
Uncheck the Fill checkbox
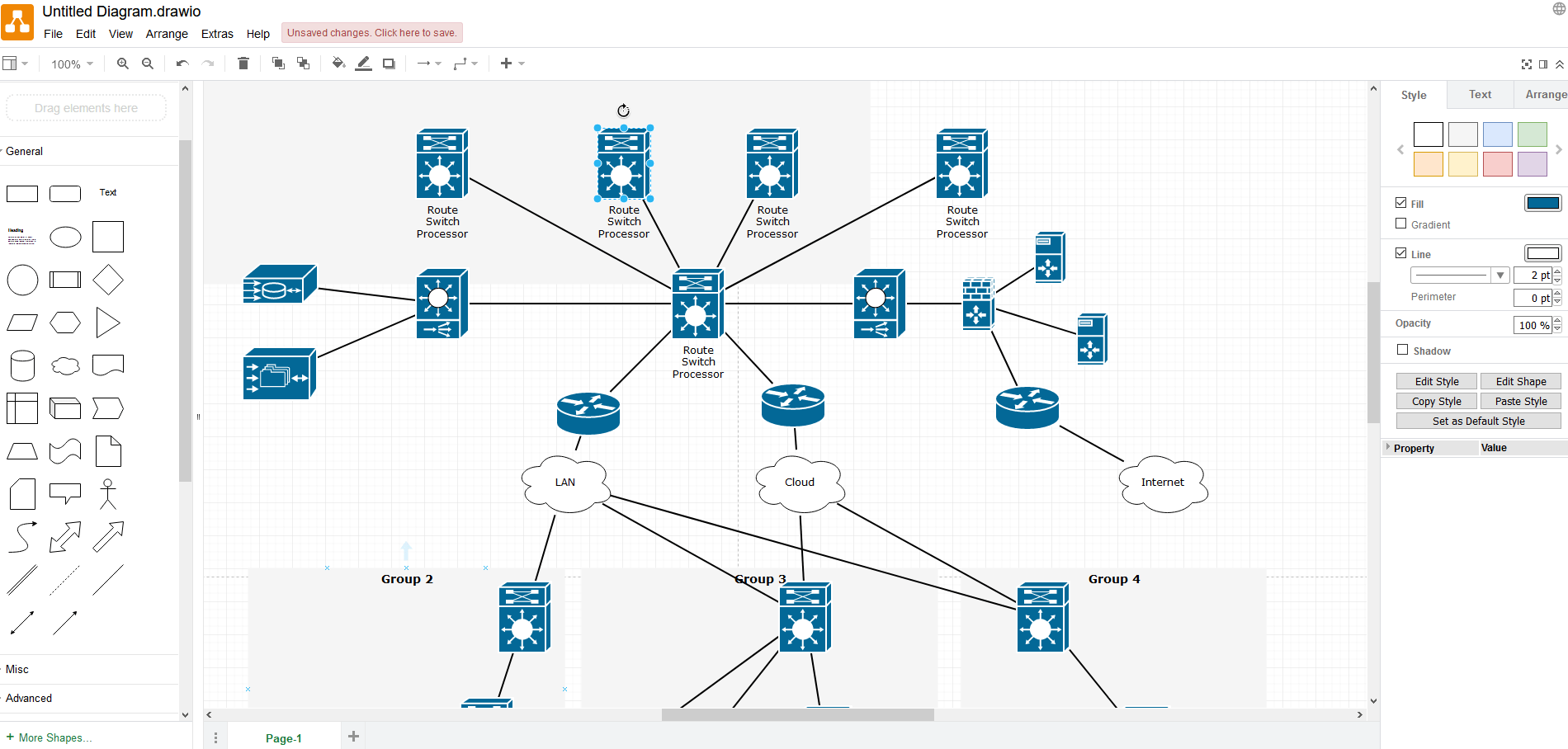point(1401,203)
